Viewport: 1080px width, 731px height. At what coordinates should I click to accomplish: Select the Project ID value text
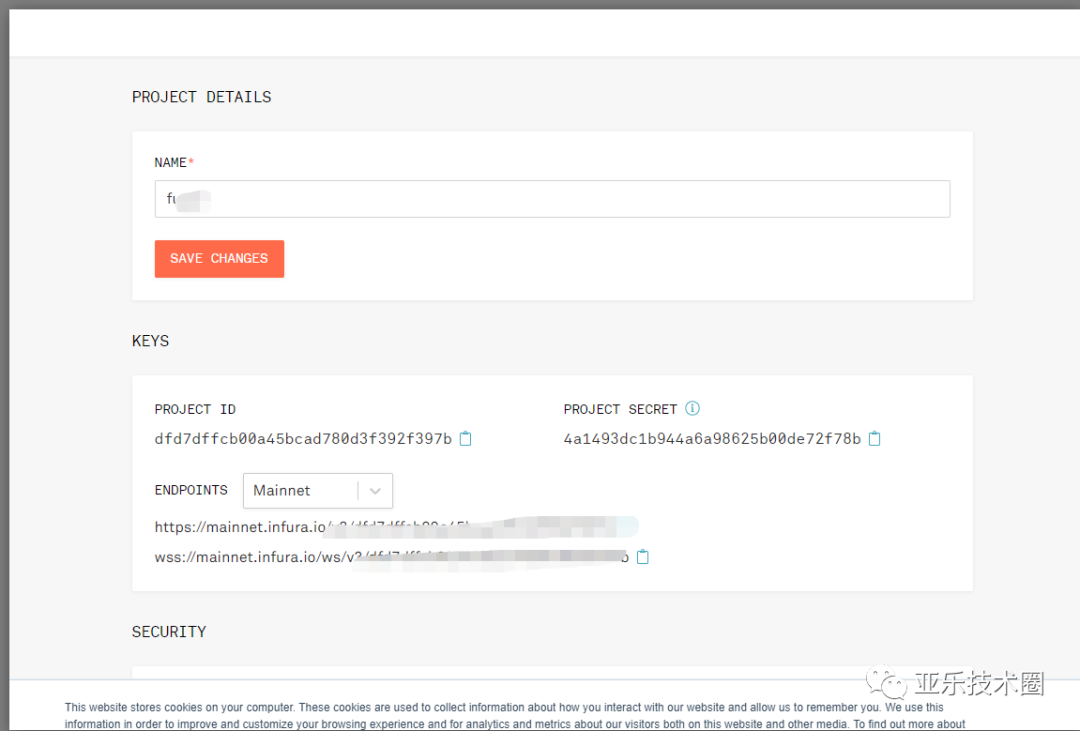(x=303, y=439)
